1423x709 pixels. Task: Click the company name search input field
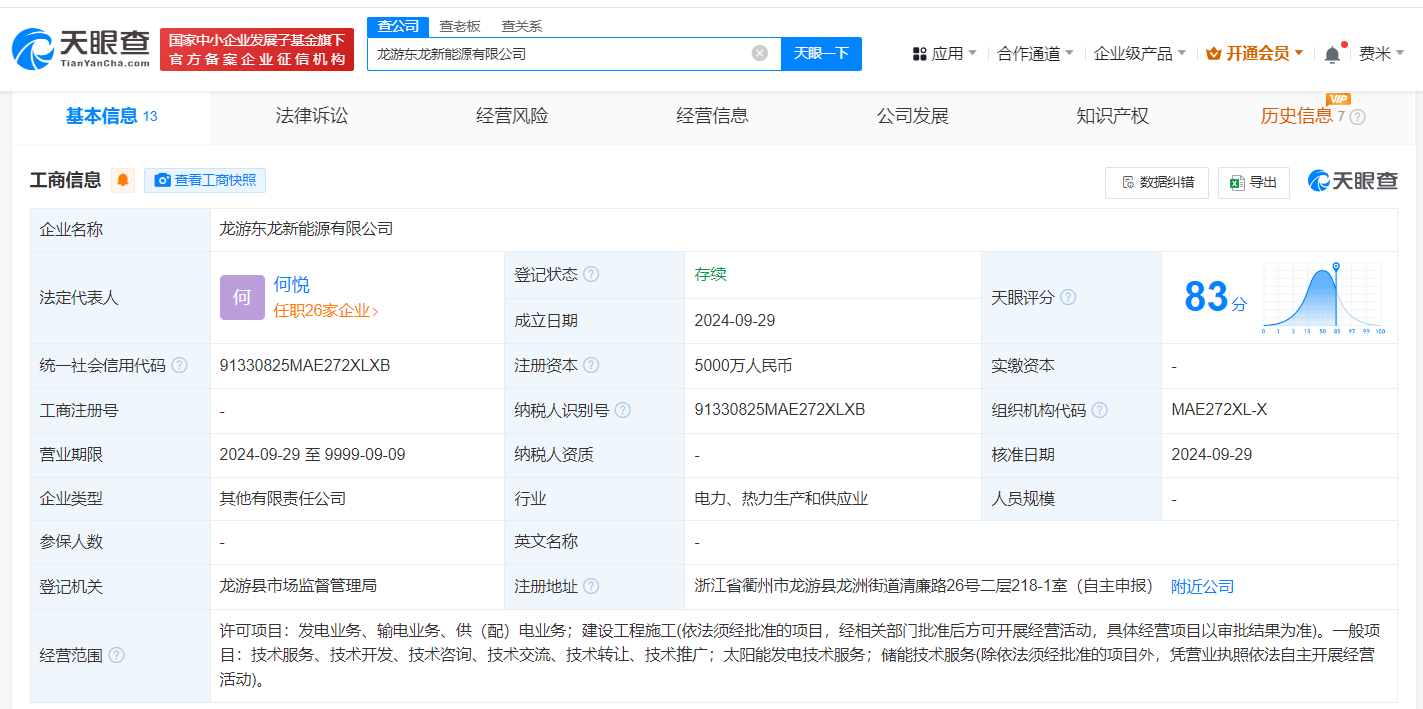[x=555, y=54]
